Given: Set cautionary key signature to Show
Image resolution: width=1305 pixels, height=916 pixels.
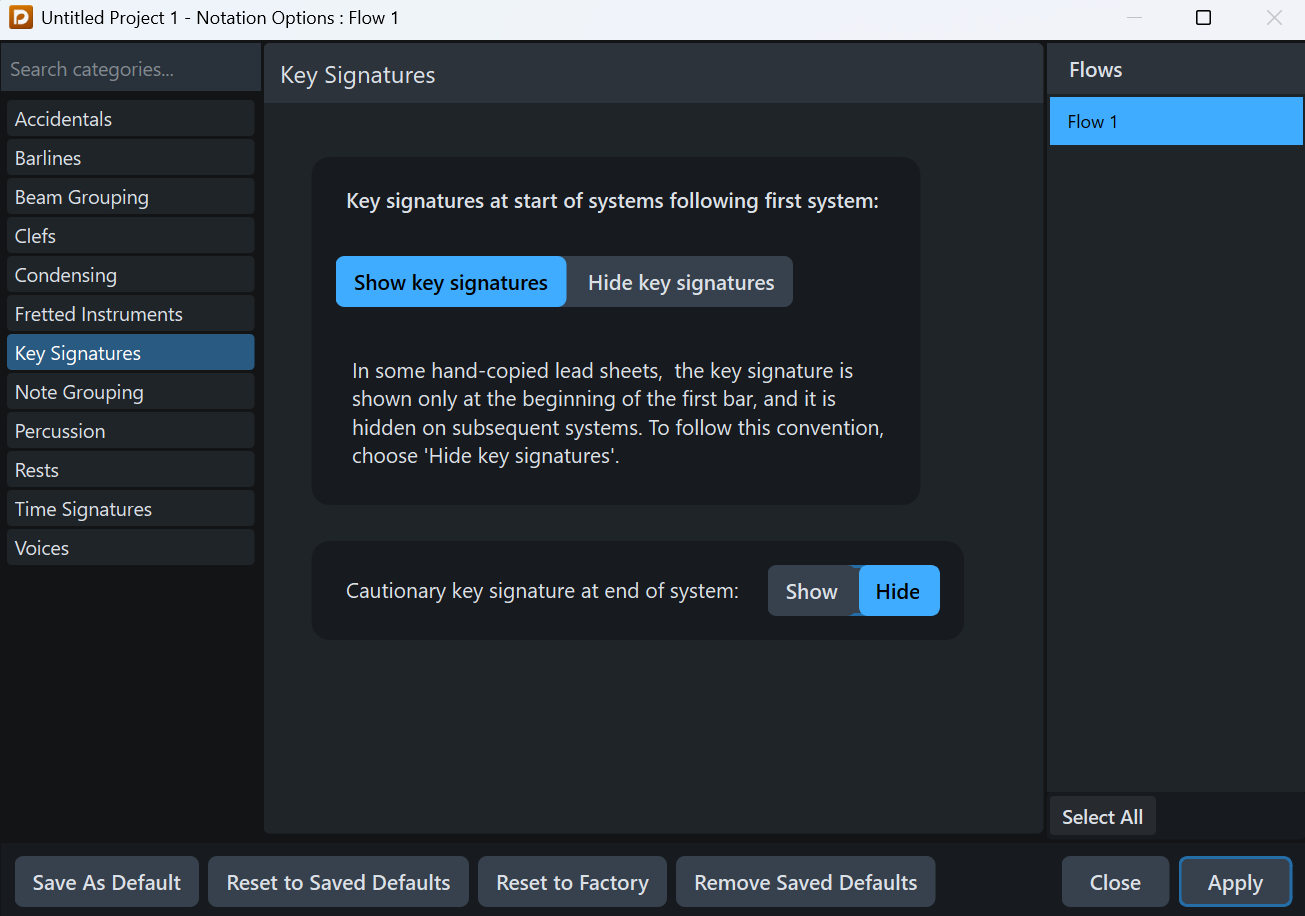Looking at the screenshot, I should 811,591.
